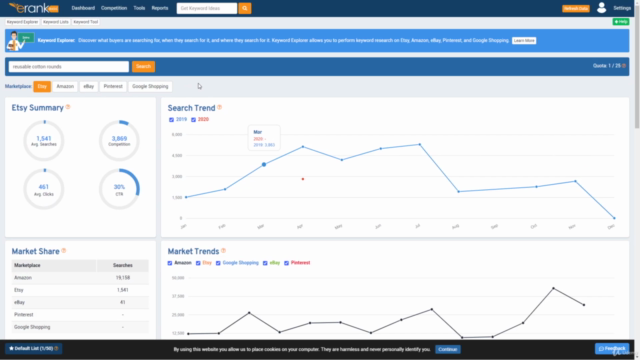Open the user profile avatar icon
Image resolution: width=640 pixels, height=360 pixels.
(601, 8)
